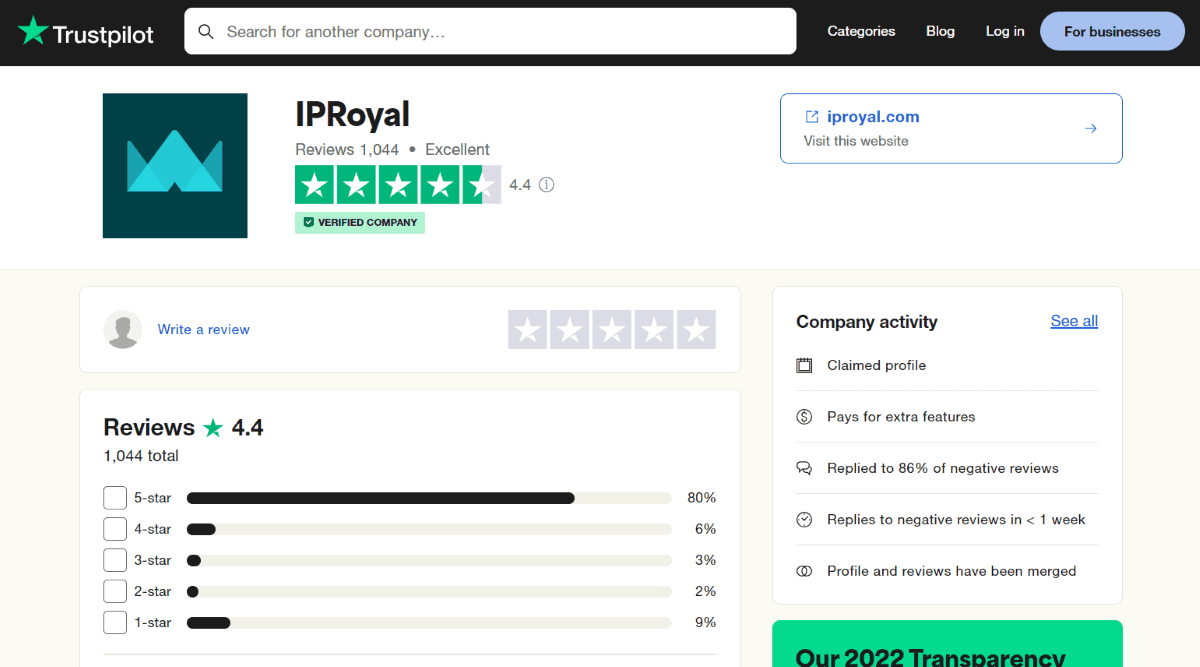Open the iproyal.com website link
The width and height of the screenshot is (1200, 667).
click(x=873, y=117)
